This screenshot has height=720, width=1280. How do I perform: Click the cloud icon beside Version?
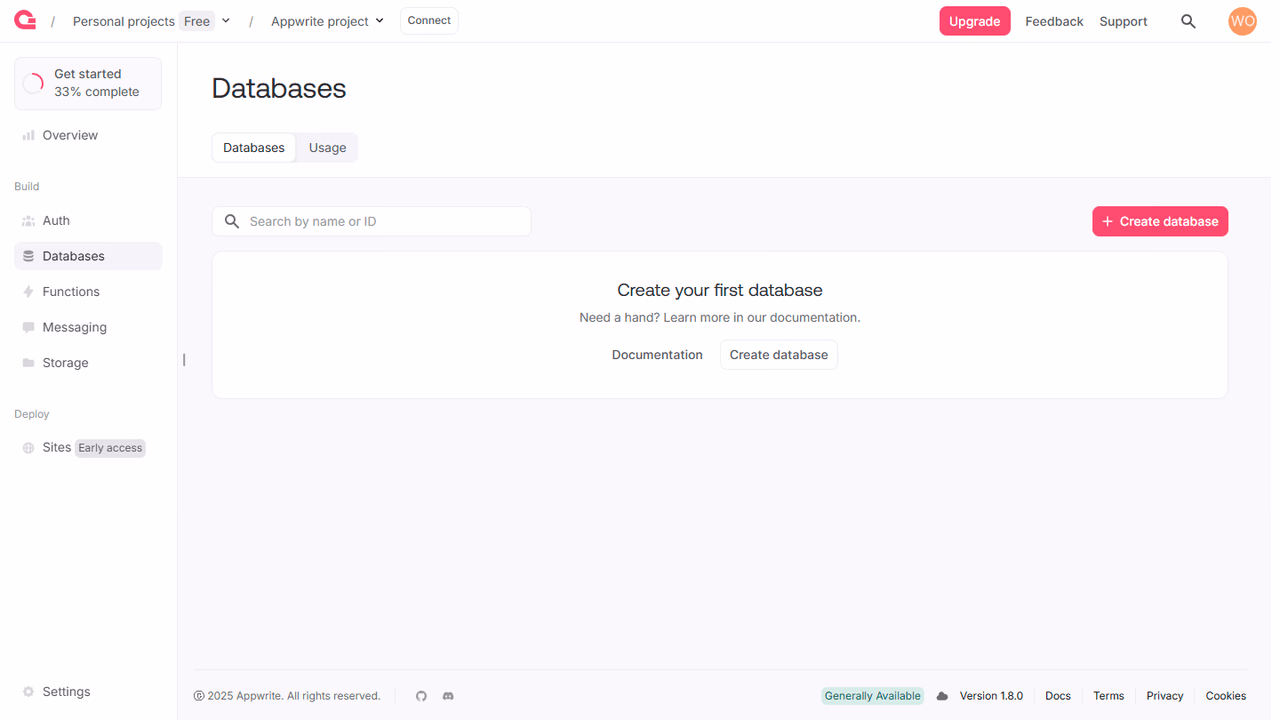click(942, 696)
